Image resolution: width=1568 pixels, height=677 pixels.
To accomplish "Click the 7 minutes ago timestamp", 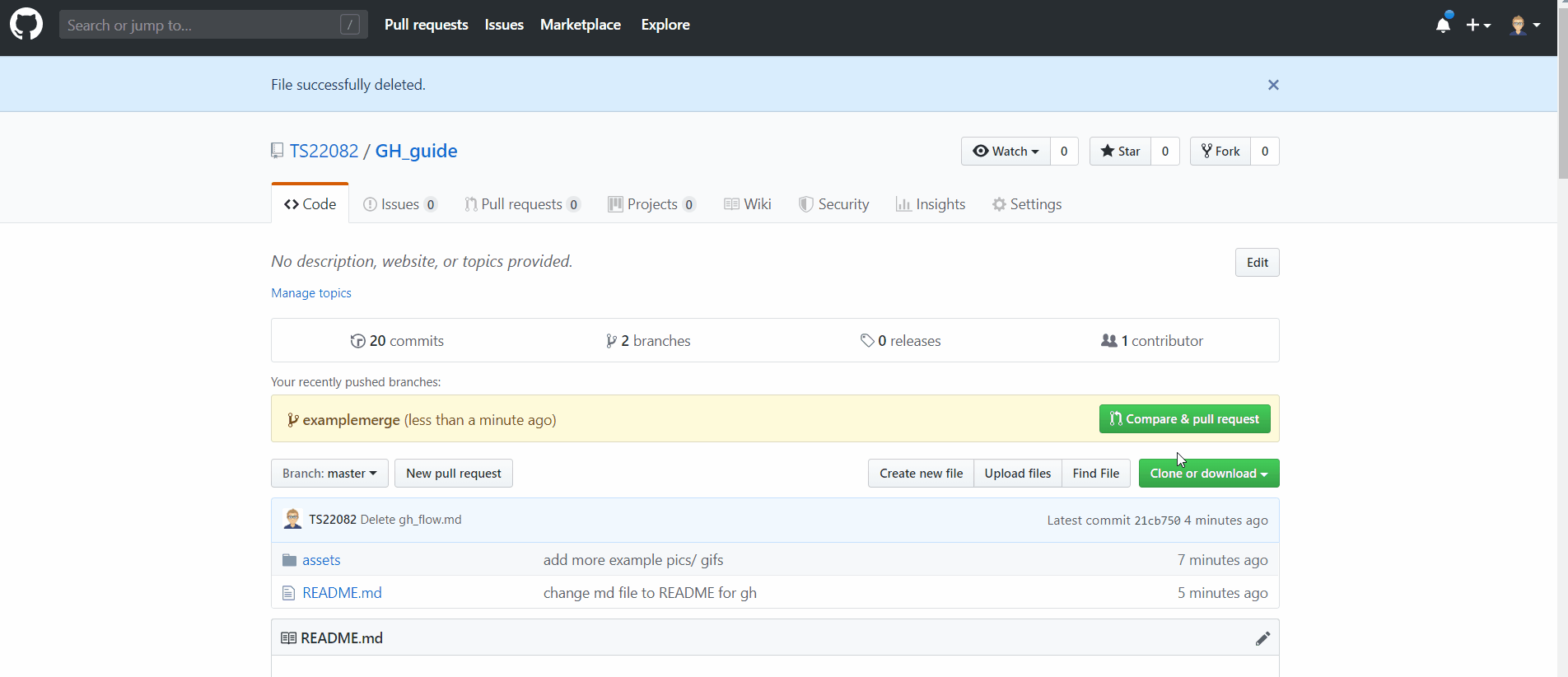I will 1222,560.
